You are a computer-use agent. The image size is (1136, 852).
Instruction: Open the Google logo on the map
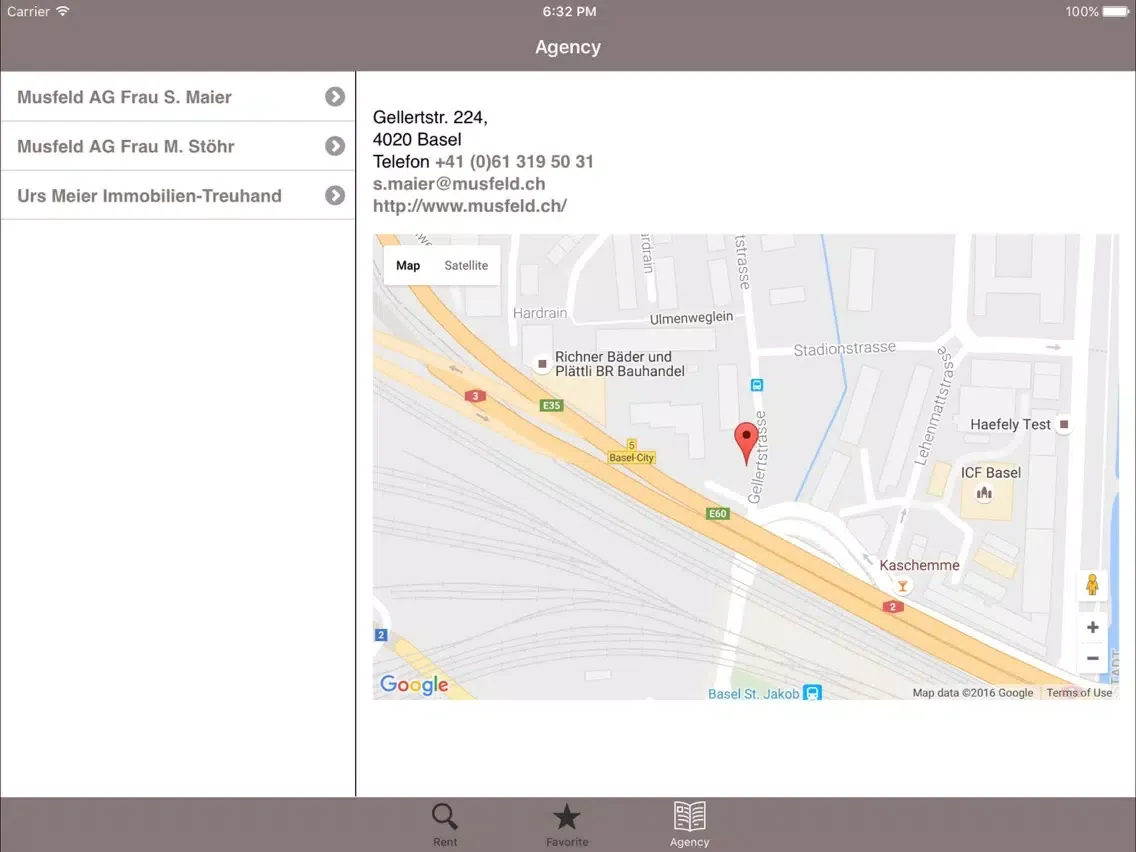point(414,685)
